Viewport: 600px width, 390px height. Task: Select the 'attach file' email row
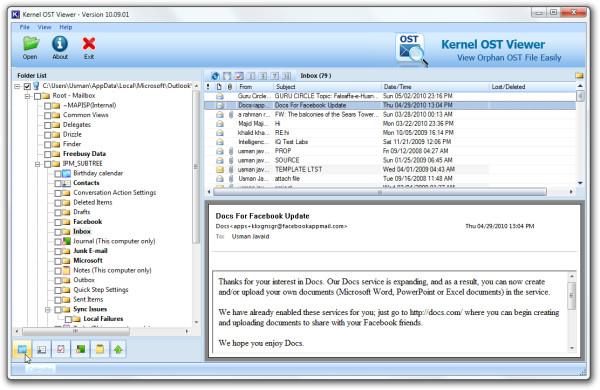390,179
